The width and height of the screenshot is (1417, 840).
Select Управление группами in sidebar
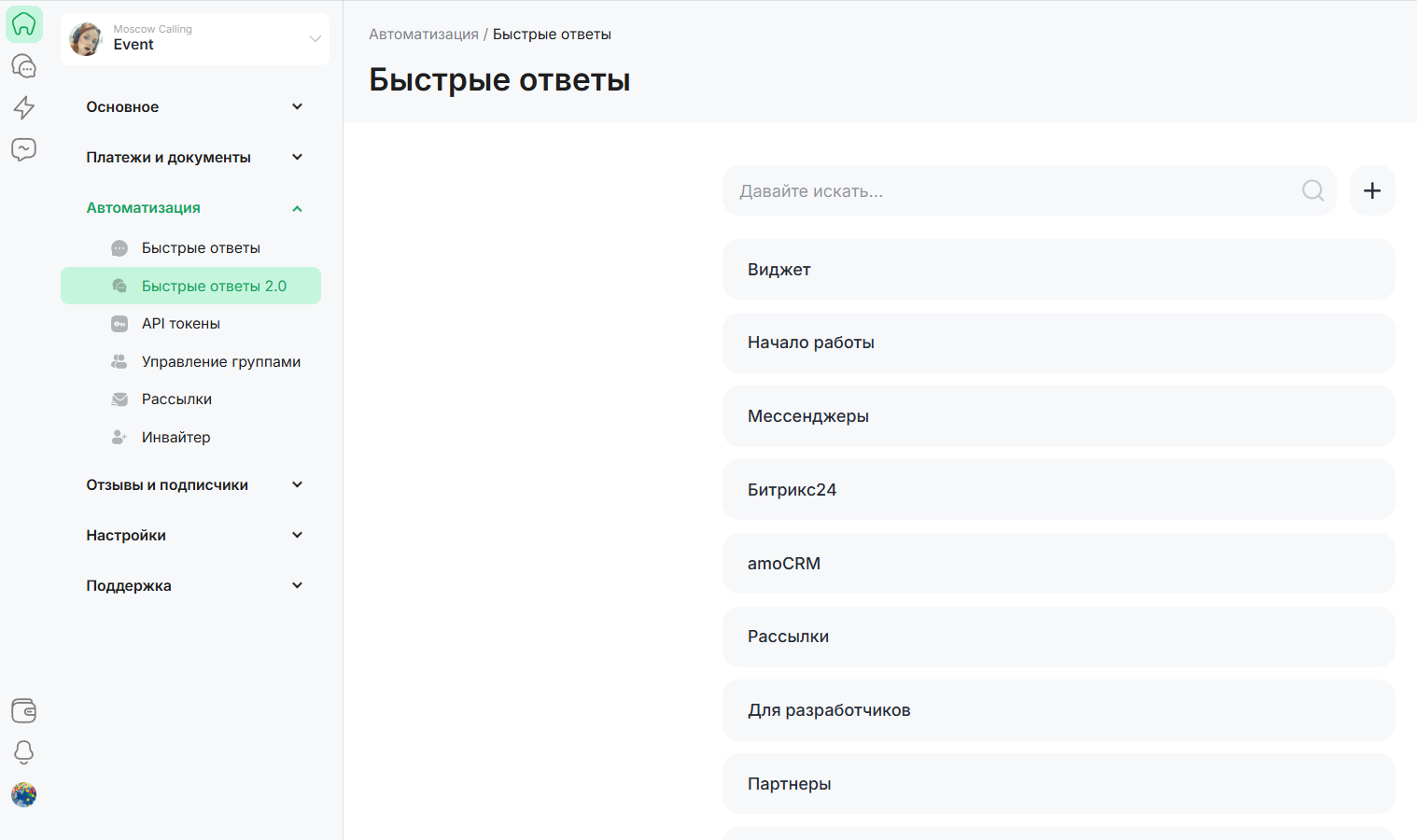point(220,362)
